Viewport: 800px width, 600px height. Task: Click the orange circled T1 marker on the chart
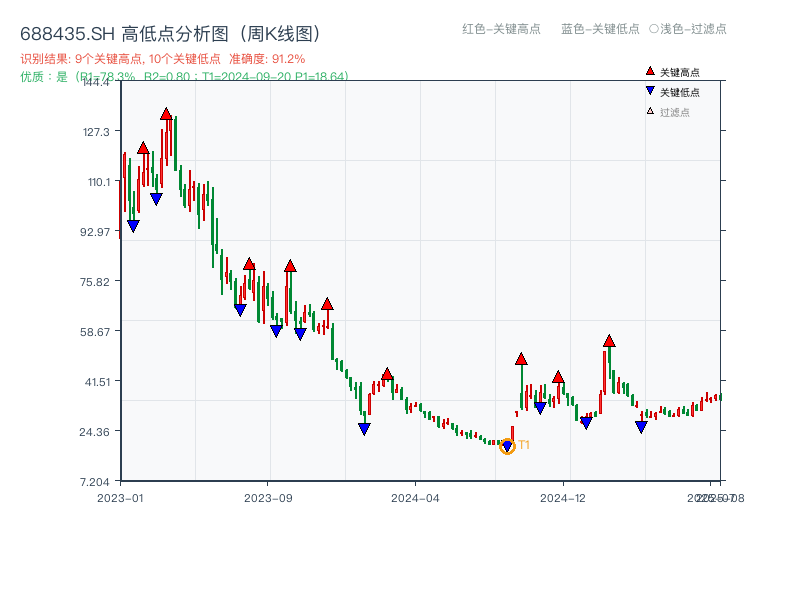coord(507,447)
